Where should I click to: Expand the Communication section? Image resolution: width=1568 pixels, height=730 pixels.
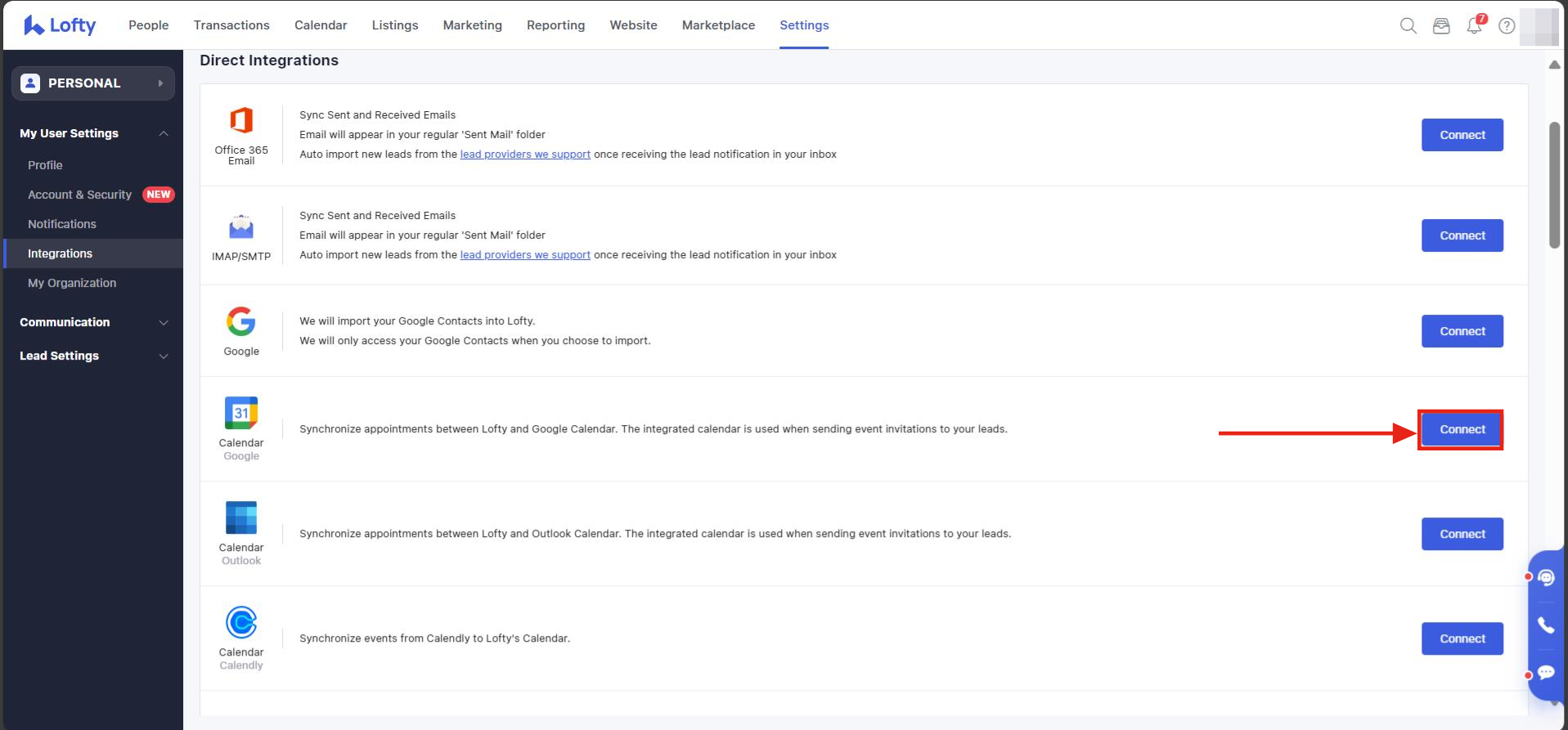coord(164,323)
